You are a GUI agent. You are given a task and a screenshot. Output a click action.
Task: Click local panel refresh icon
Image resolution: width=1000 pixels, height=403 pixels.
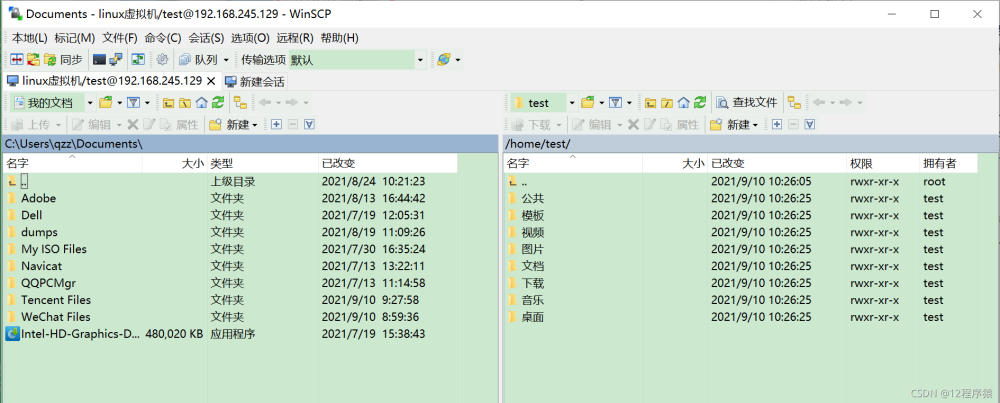pyautogui.click(x=218, y=103)
